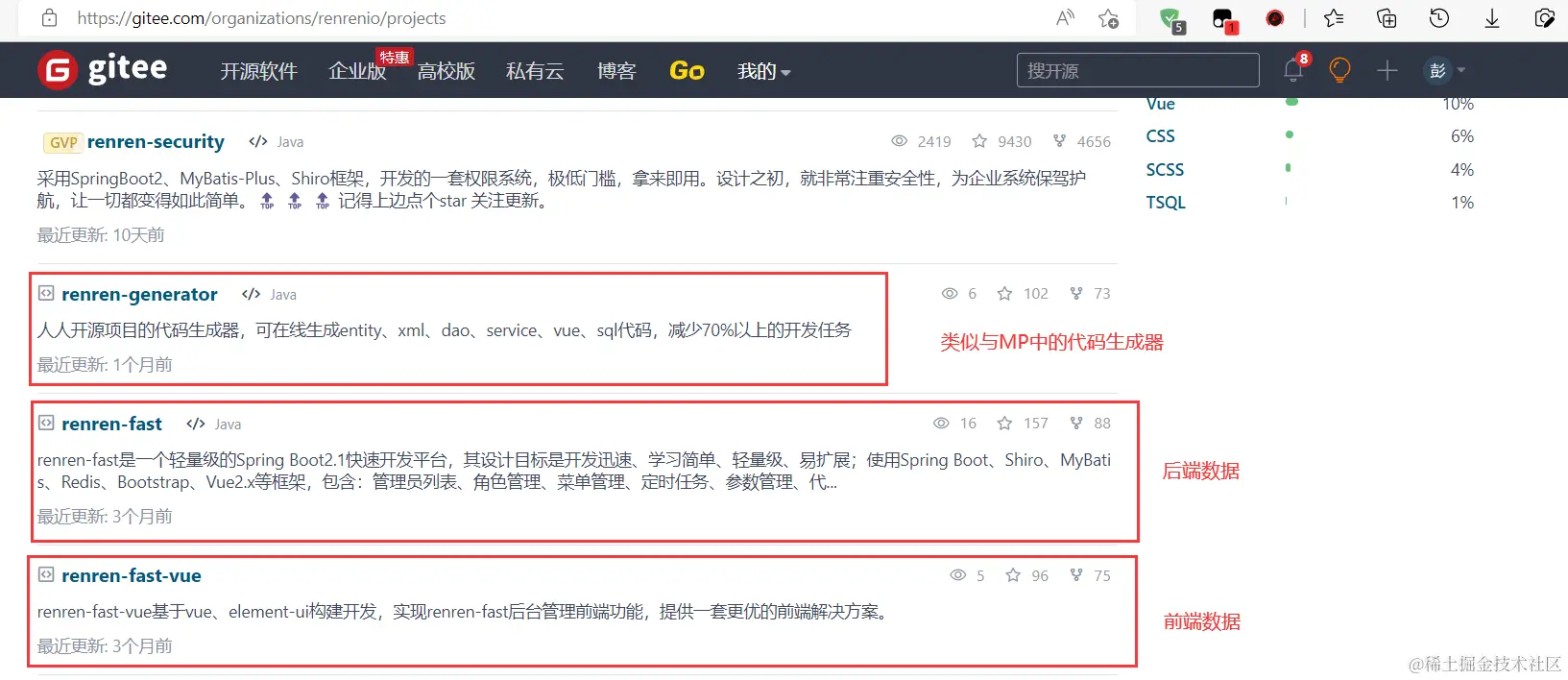This screenshot has height=680, width=1568.
Task: Click the fork icon on the renren-fast row
Action: coord(1076,423)
